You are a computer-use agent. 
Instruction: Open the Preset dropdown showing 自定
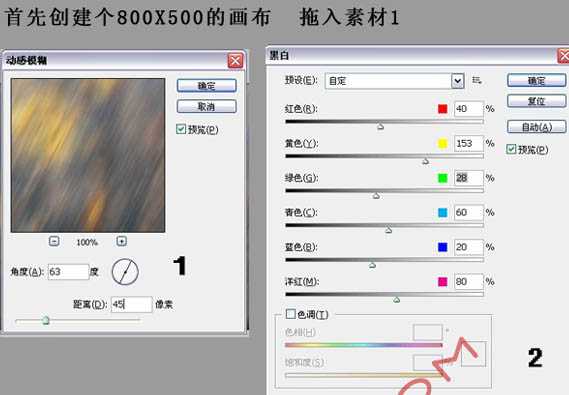[394, 81]
